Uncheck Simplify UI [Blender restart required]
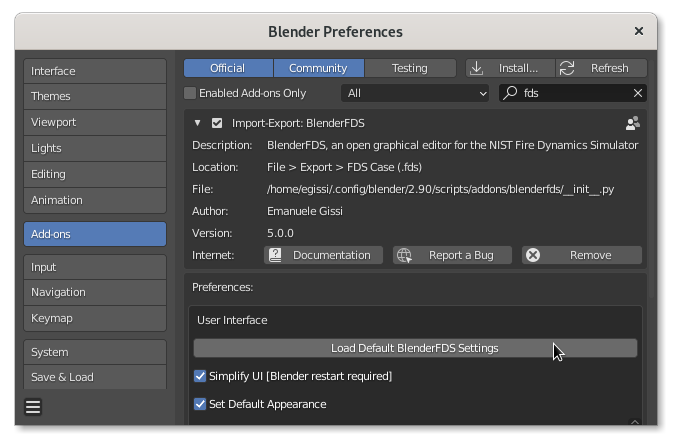The image size is (676, 444). pyautogui.click(x=200, y=376)
